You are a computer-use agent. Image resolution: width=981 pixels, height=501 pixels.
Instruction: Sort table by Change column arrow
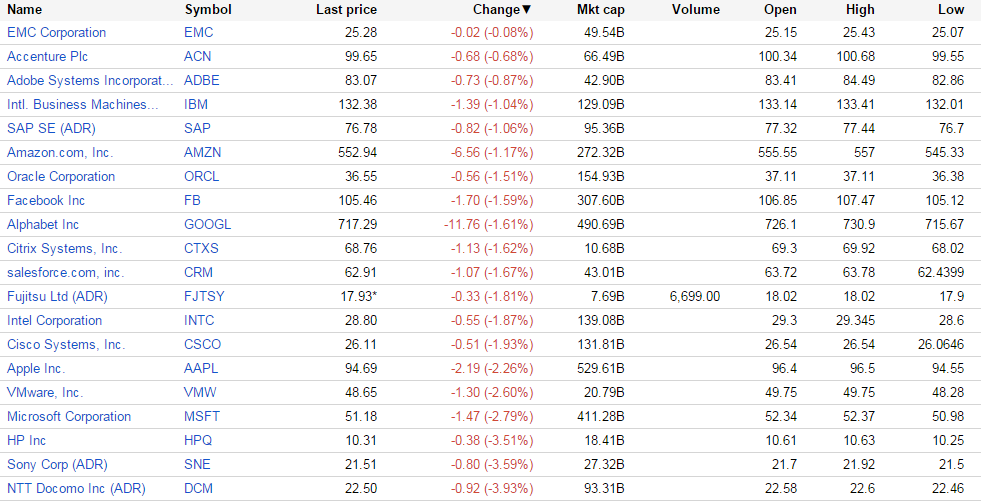tap(527, 10)
